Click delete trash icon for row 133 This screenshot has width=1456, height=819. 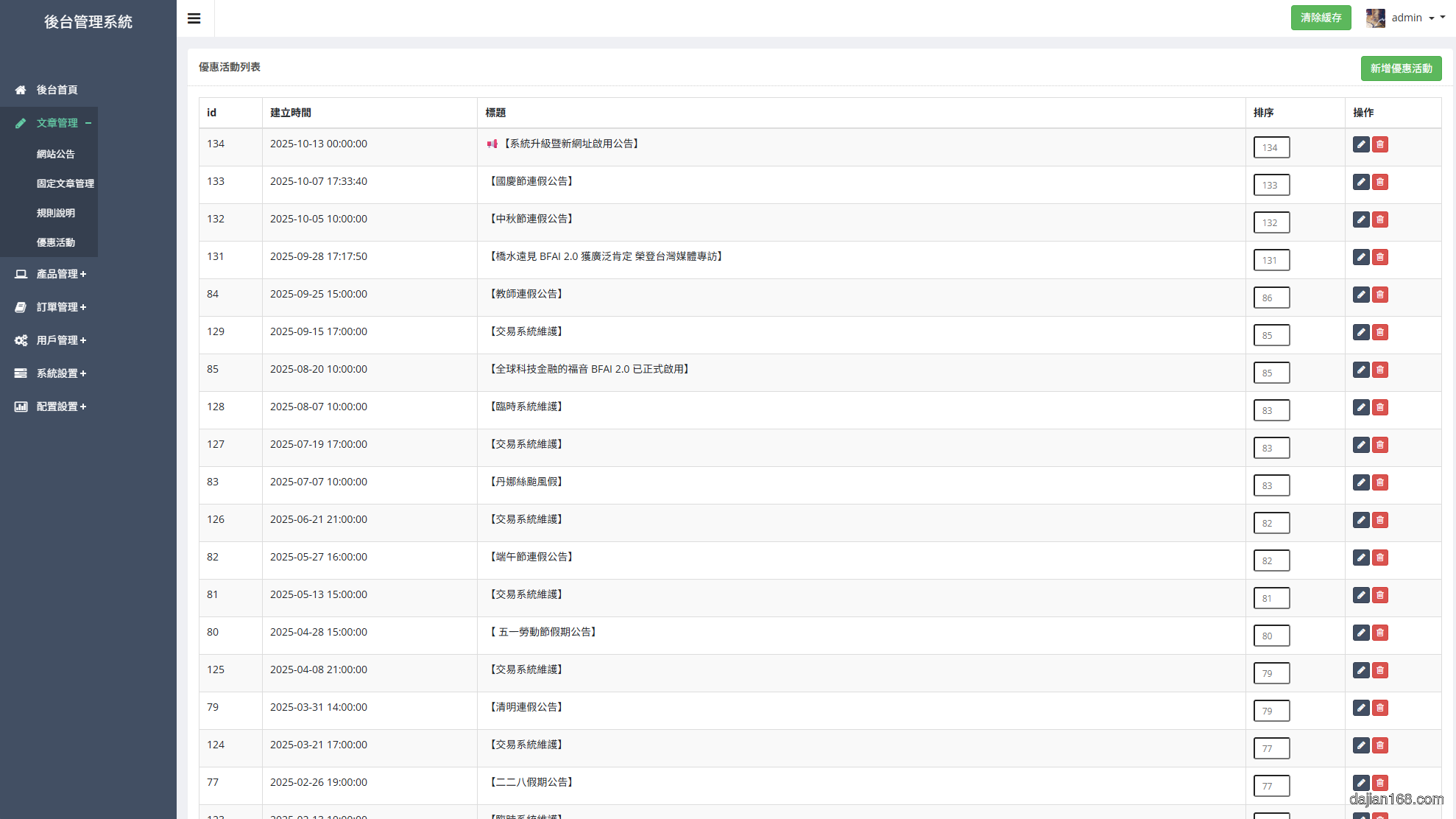pyautogui.click(x=1380, y=182)
